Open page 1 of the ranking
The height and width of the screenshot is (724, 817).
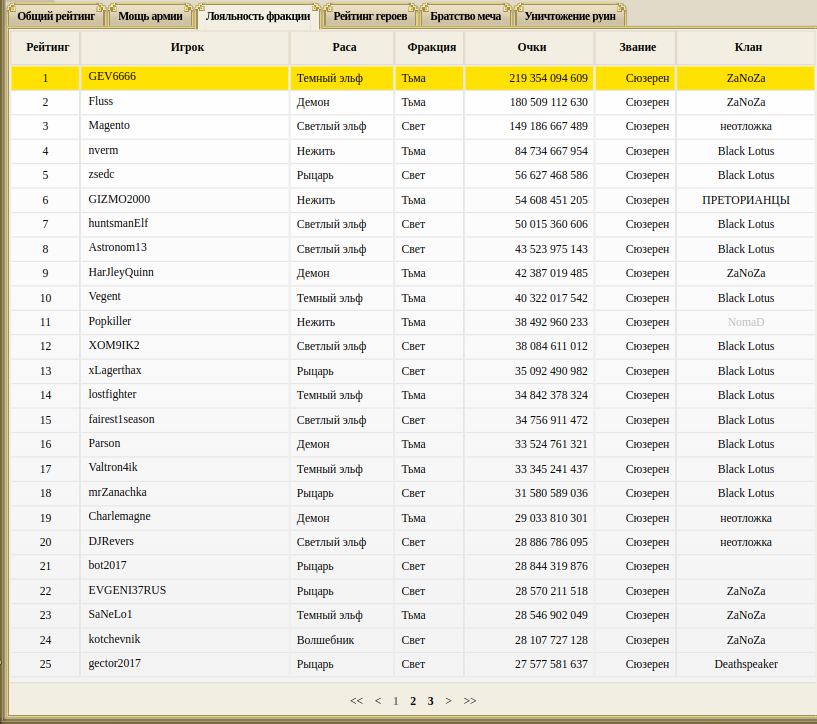[x=395, y=701]
